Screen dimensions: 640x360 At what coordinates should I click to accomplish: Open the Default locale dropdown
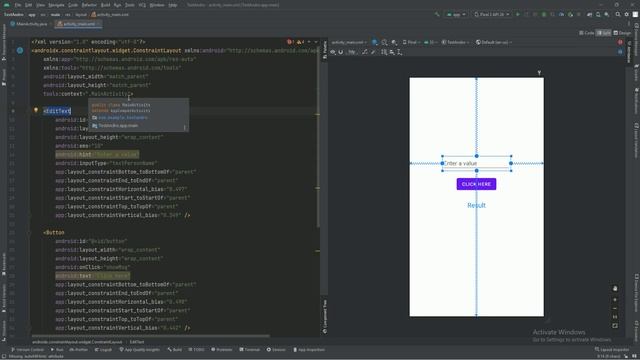pyautogui.click(x=494, y=42)
